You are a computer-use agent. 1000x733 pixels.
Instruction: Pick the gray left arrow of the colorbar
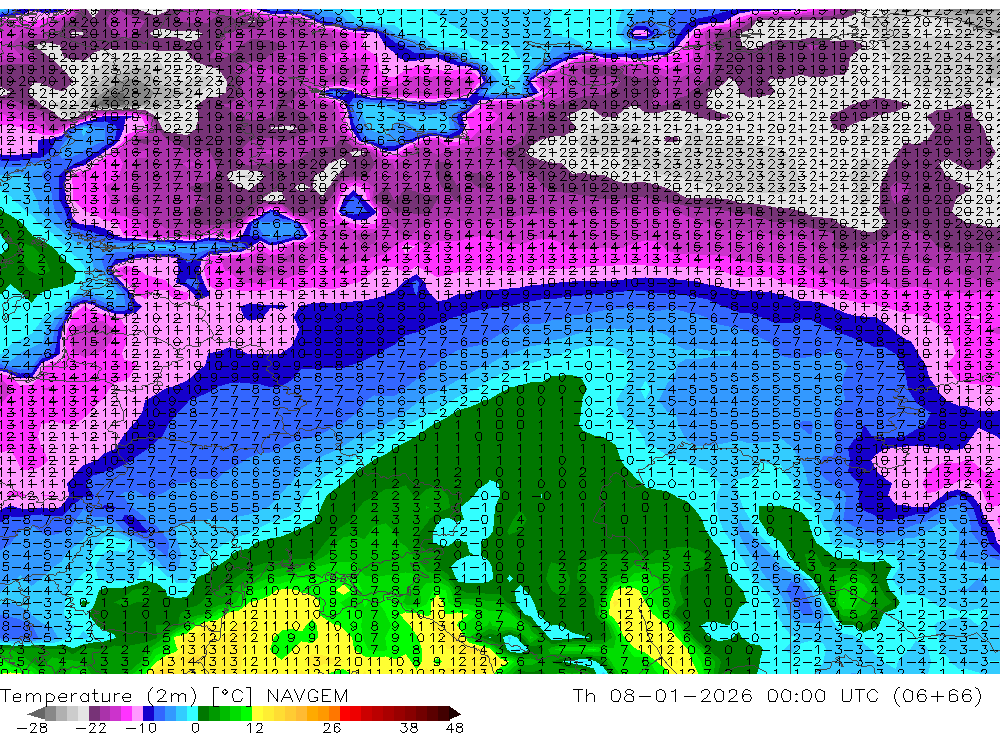[36, 714]
